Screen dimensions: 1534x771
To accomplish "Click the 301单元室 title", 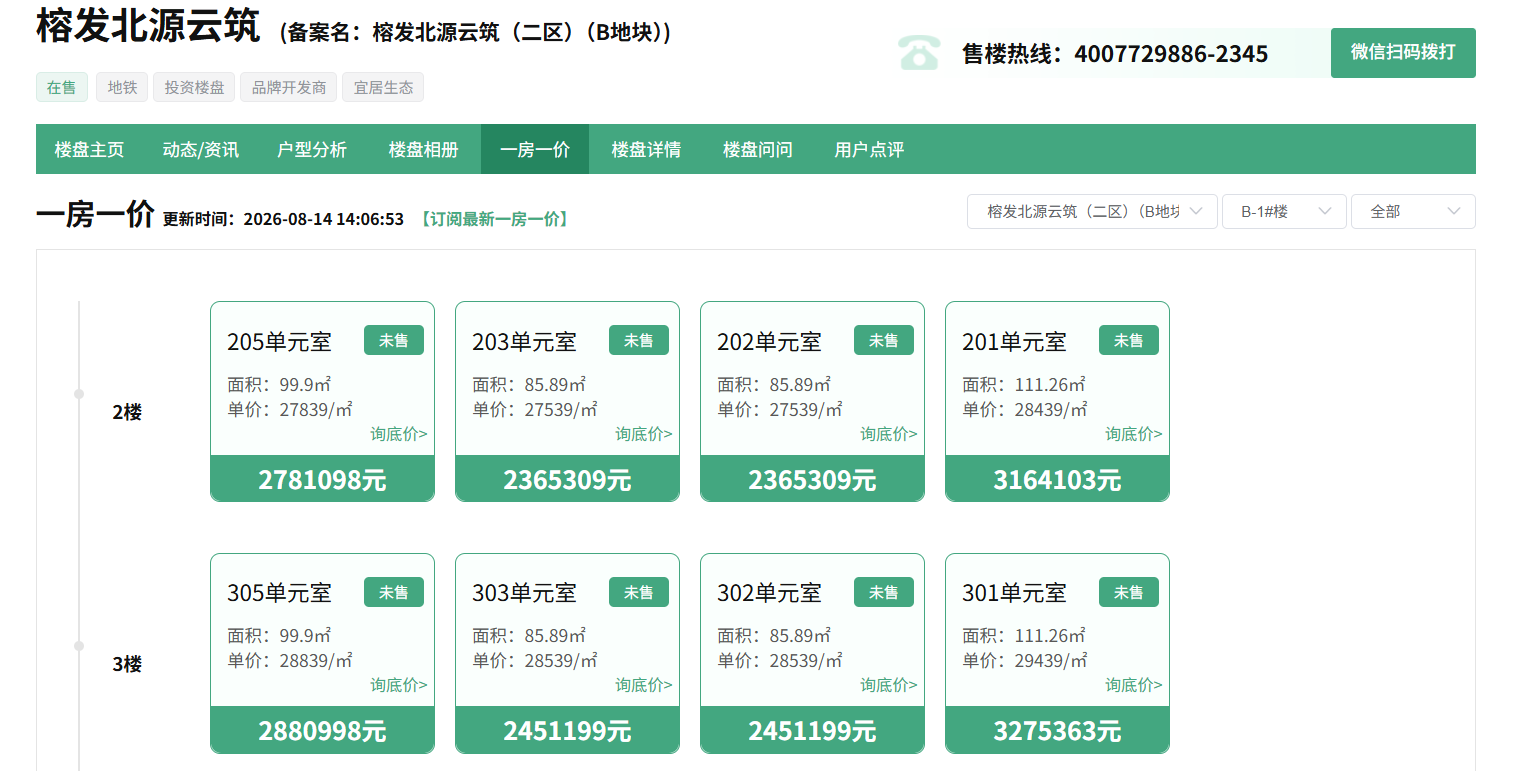I will click(x=1014, y=593).
